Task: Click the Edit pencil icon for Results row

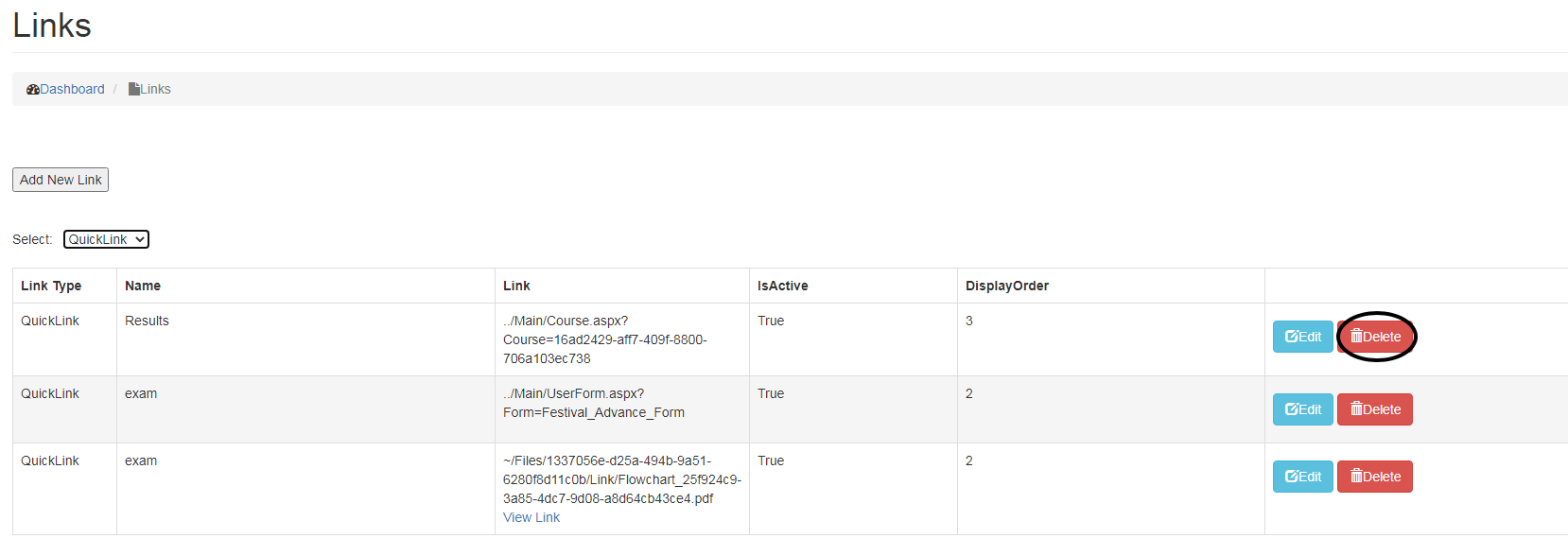Action: coord(1291,337)
